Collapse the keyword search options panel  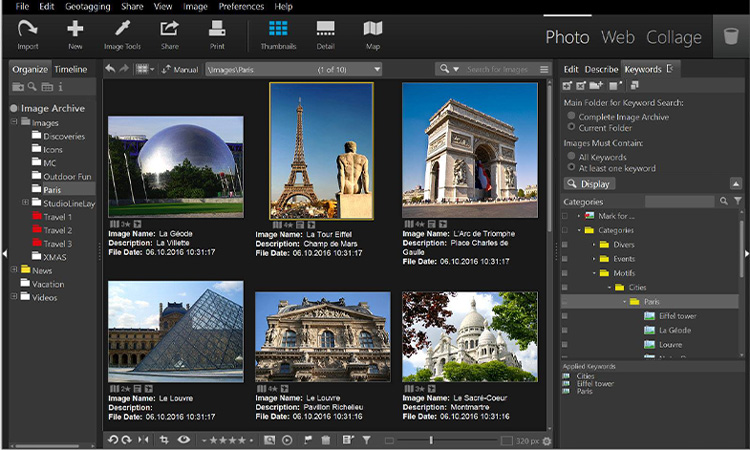click(736, 184)
